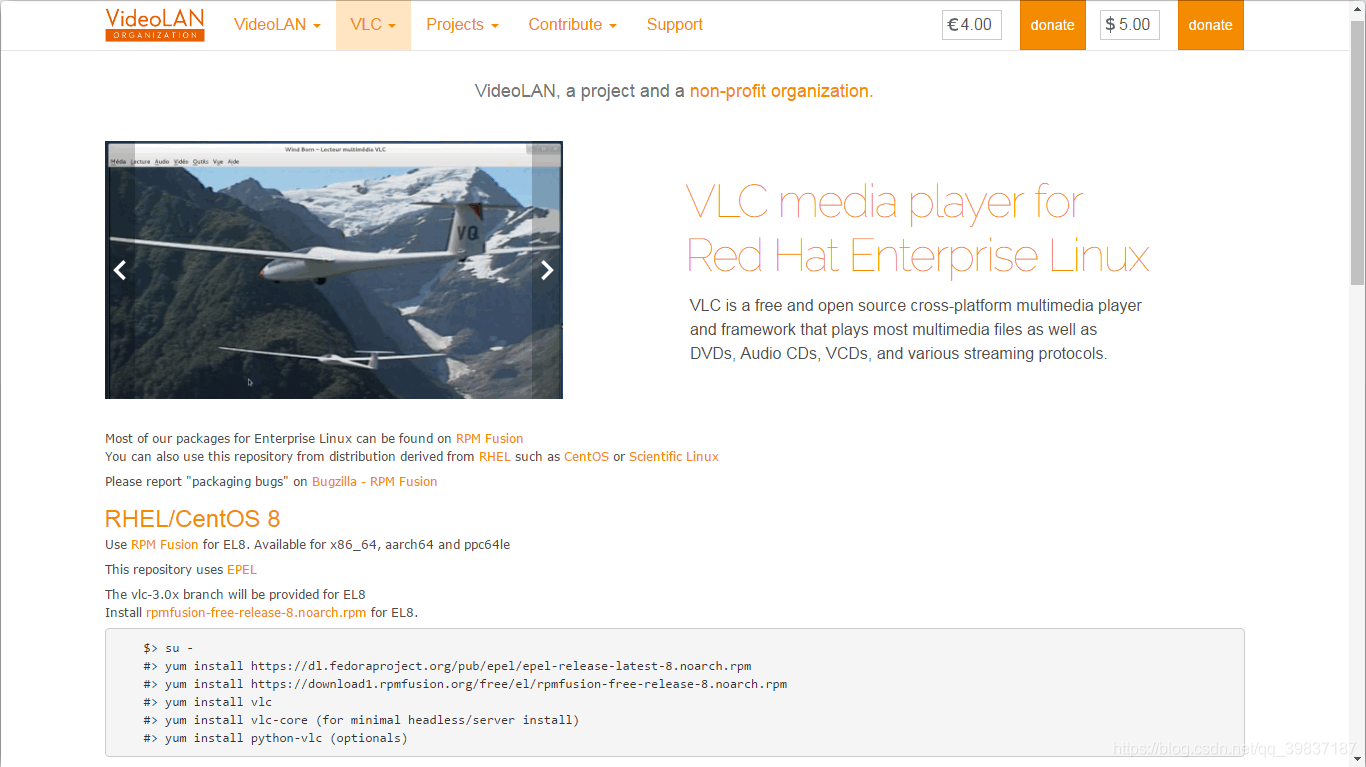This screenshot has width=1366, height=767.
Task: Click donate button next to euro amount
Action: (x=1052, y=25)
